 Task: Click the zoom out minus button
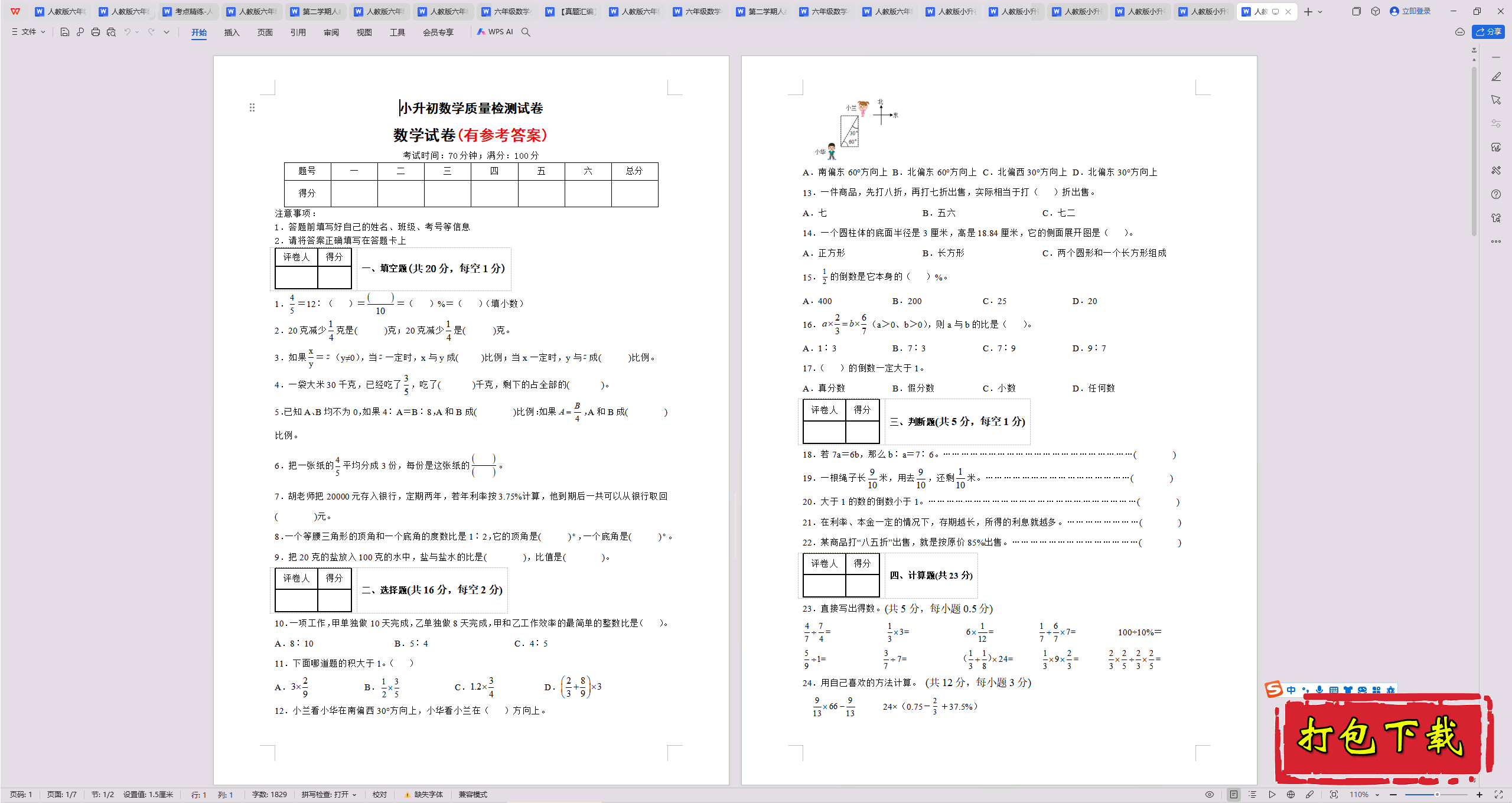tap(1393, 795)
